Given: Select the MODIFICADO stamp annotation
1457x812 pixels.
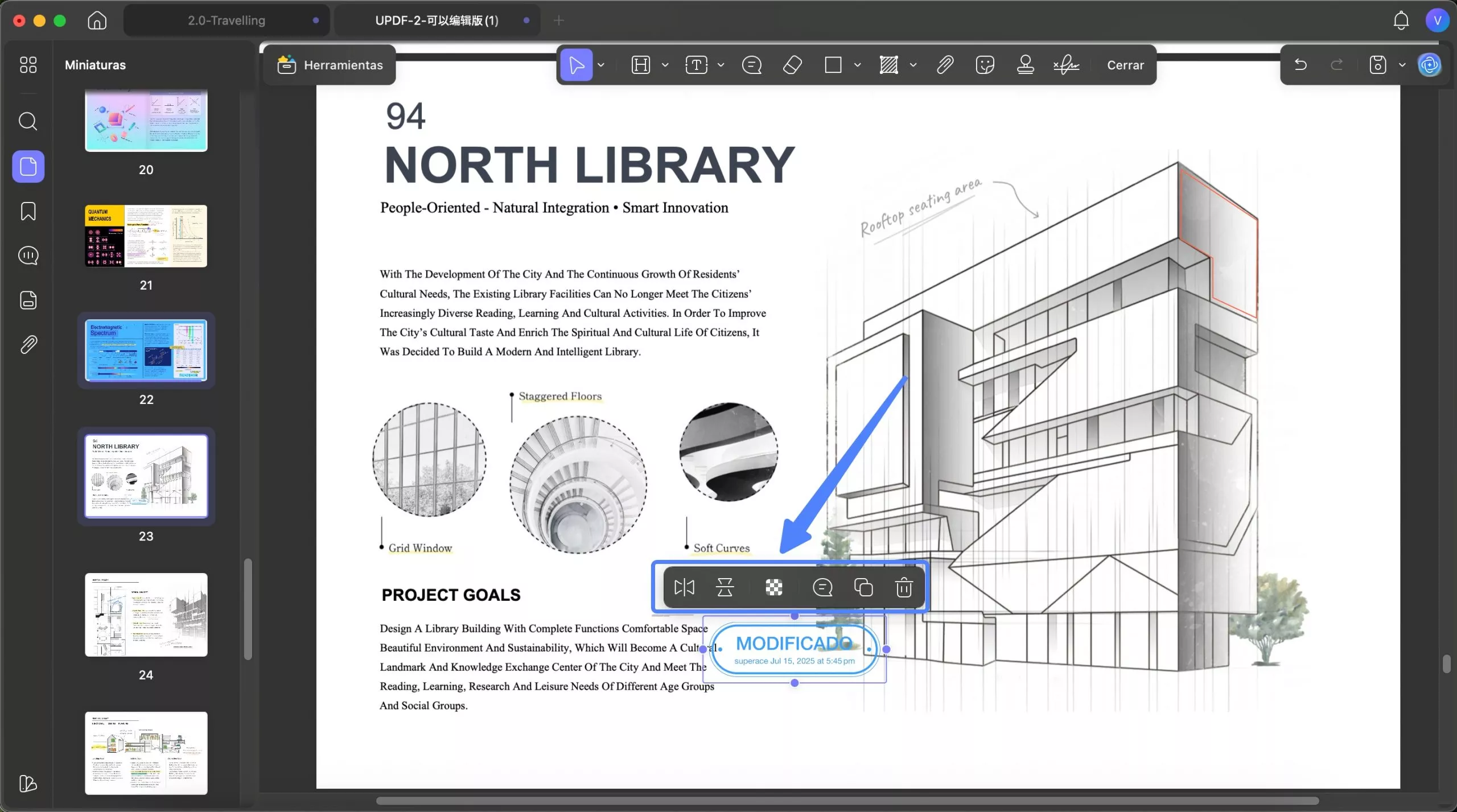Looking at the screenshot, I should point(795,649).
